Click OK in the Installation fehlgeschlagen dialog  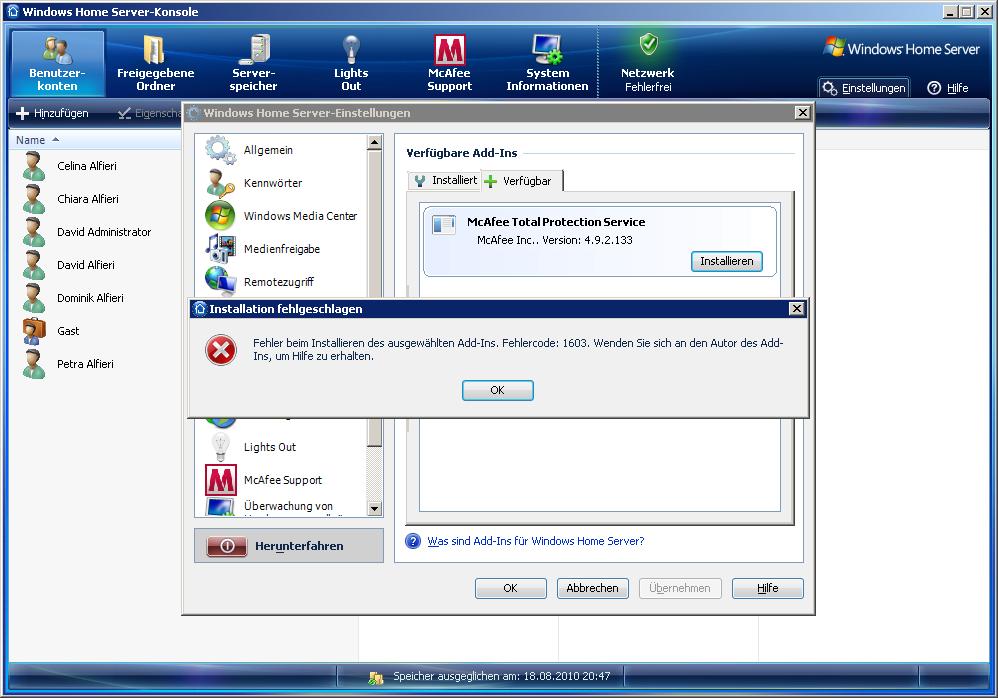(498, 390)
